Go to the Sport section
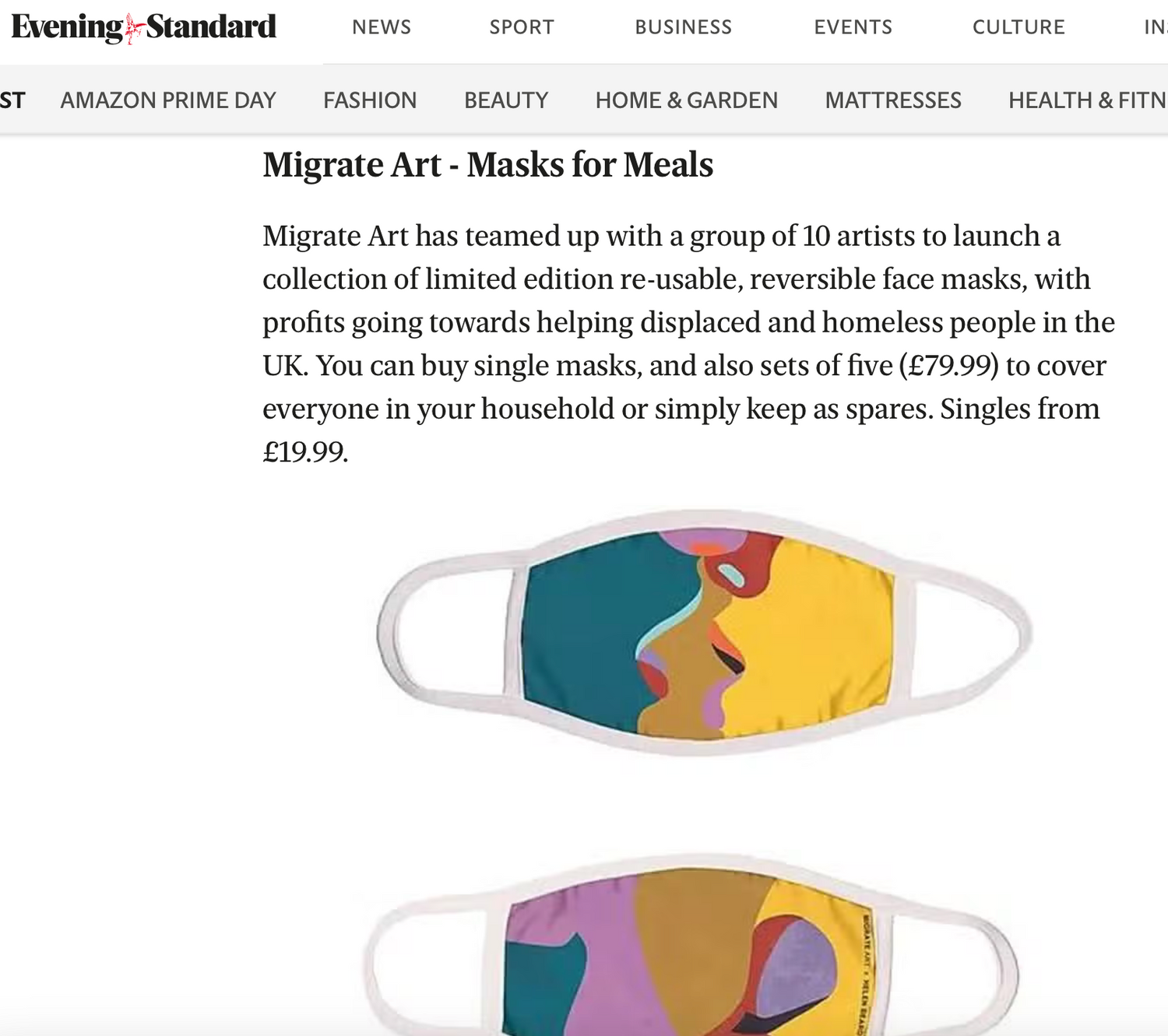Screen dimensions: 1168x1036 (x=522, y=27)
